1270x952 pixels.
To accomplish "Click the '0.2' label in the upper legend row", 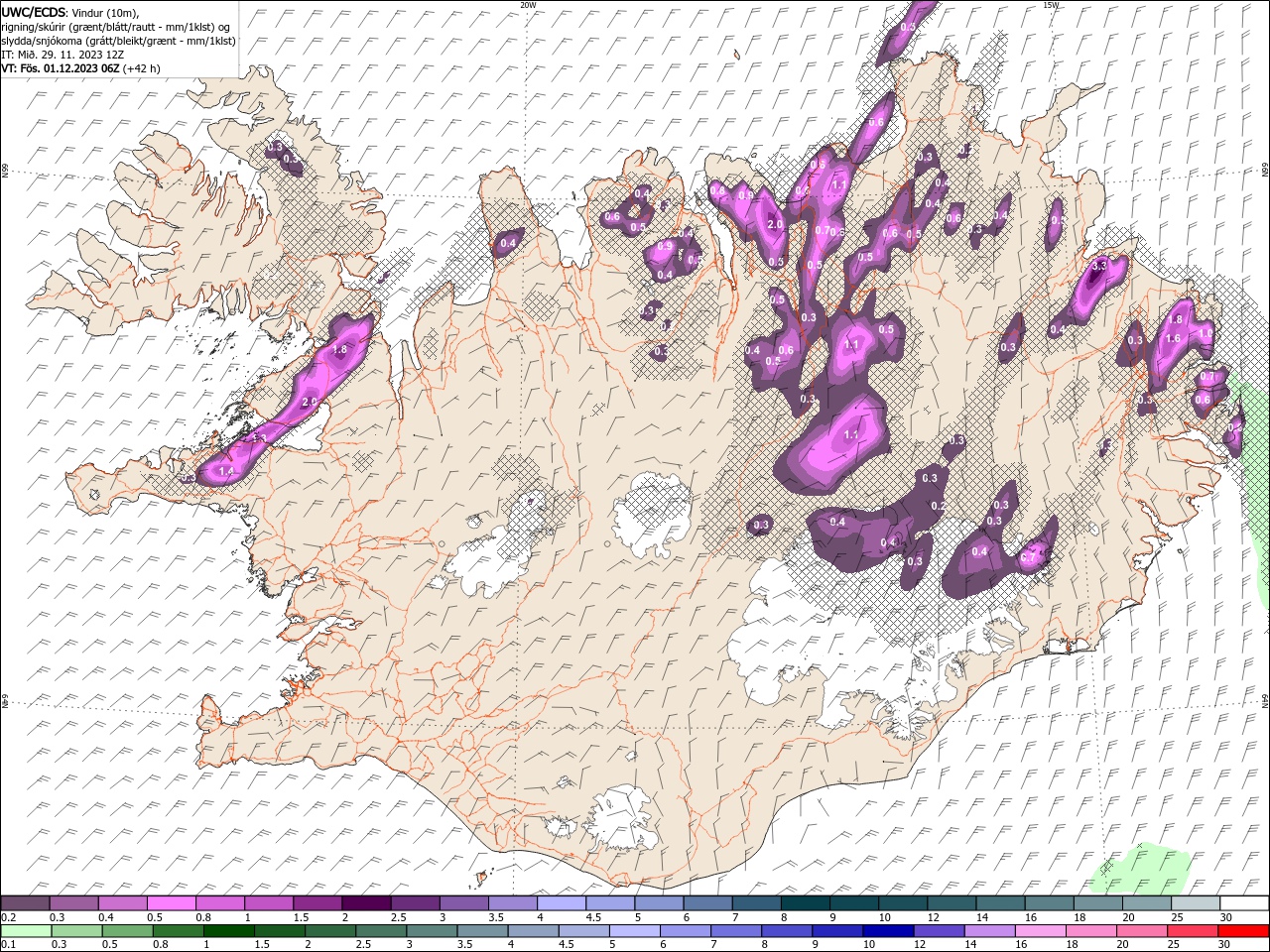I will point(8,918).
